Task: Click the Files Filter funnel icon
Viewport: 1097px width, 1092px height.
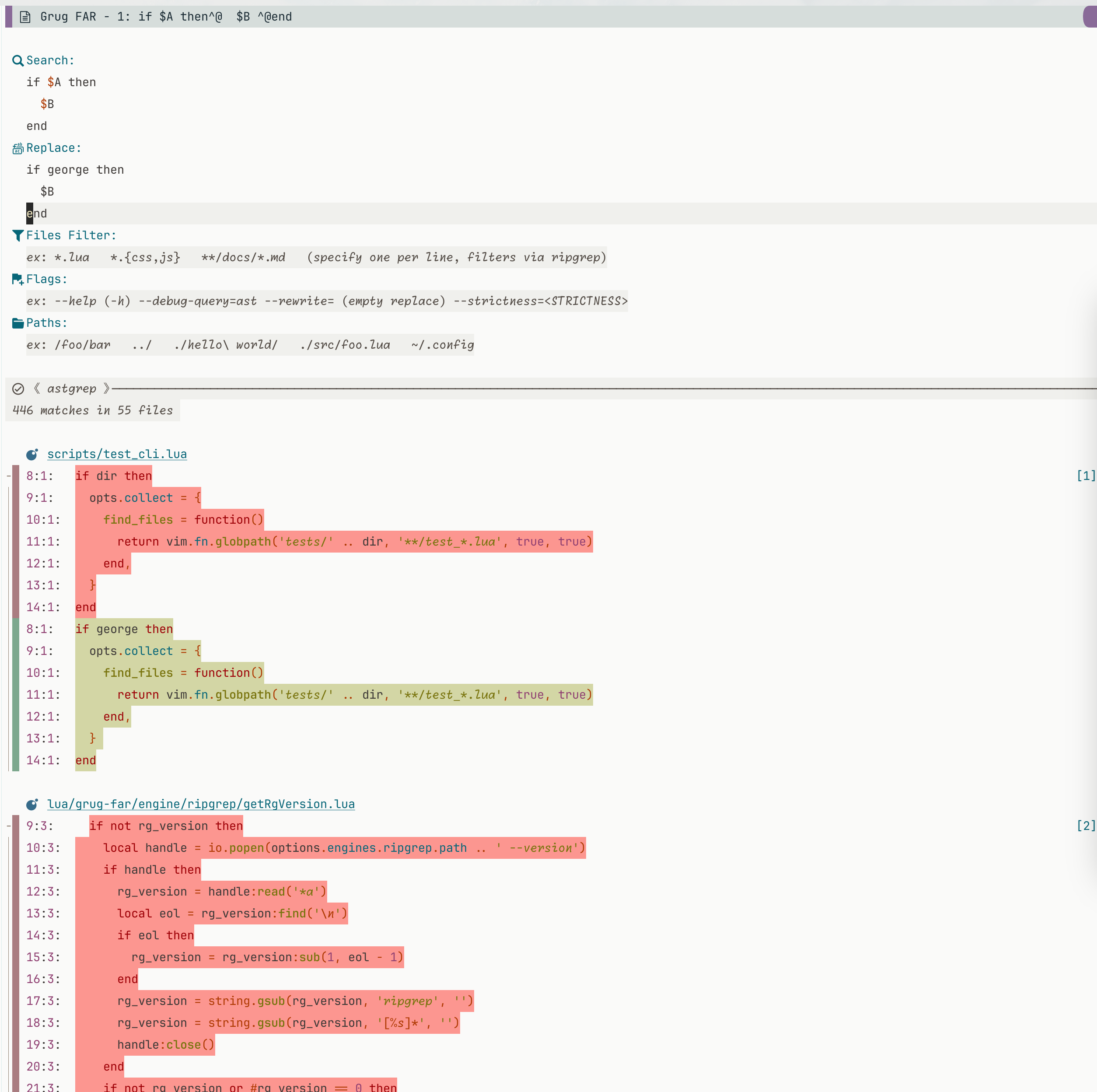Action: click(17, 236)
